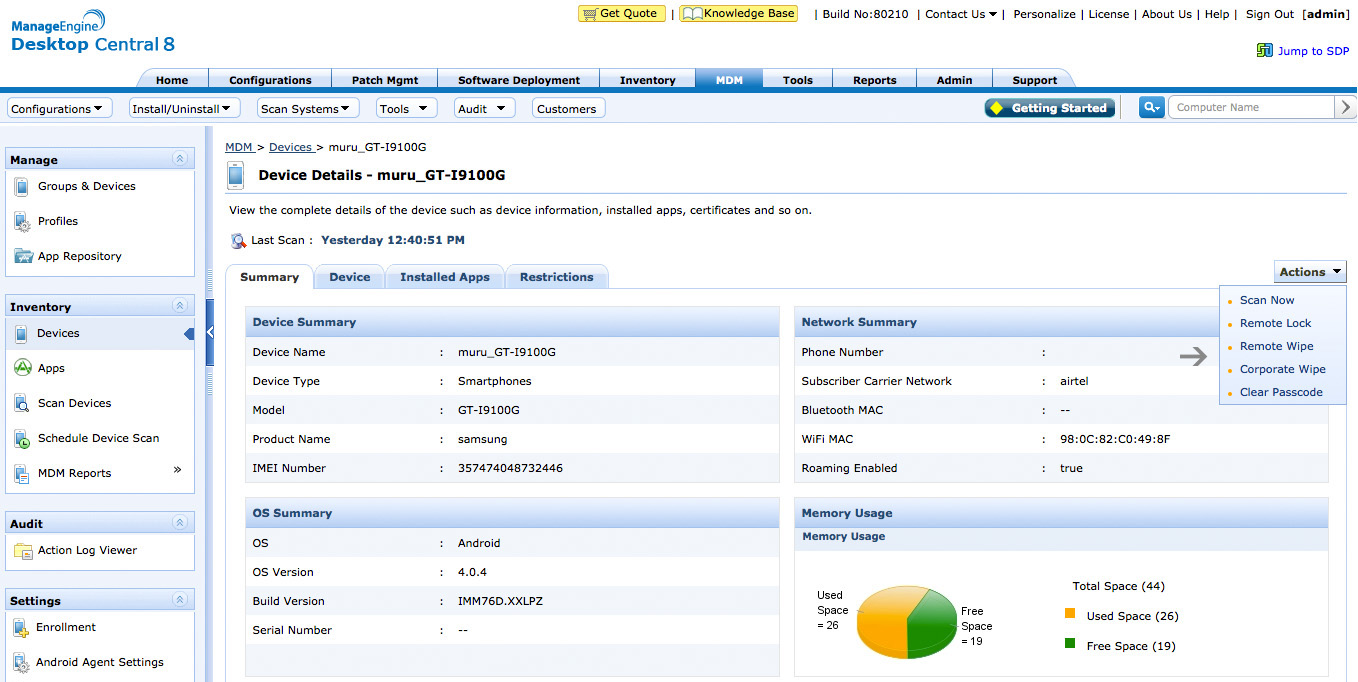Click the Apps icon in sidebar
This screenshot has width=1358, height=682.
coord(23,368)
